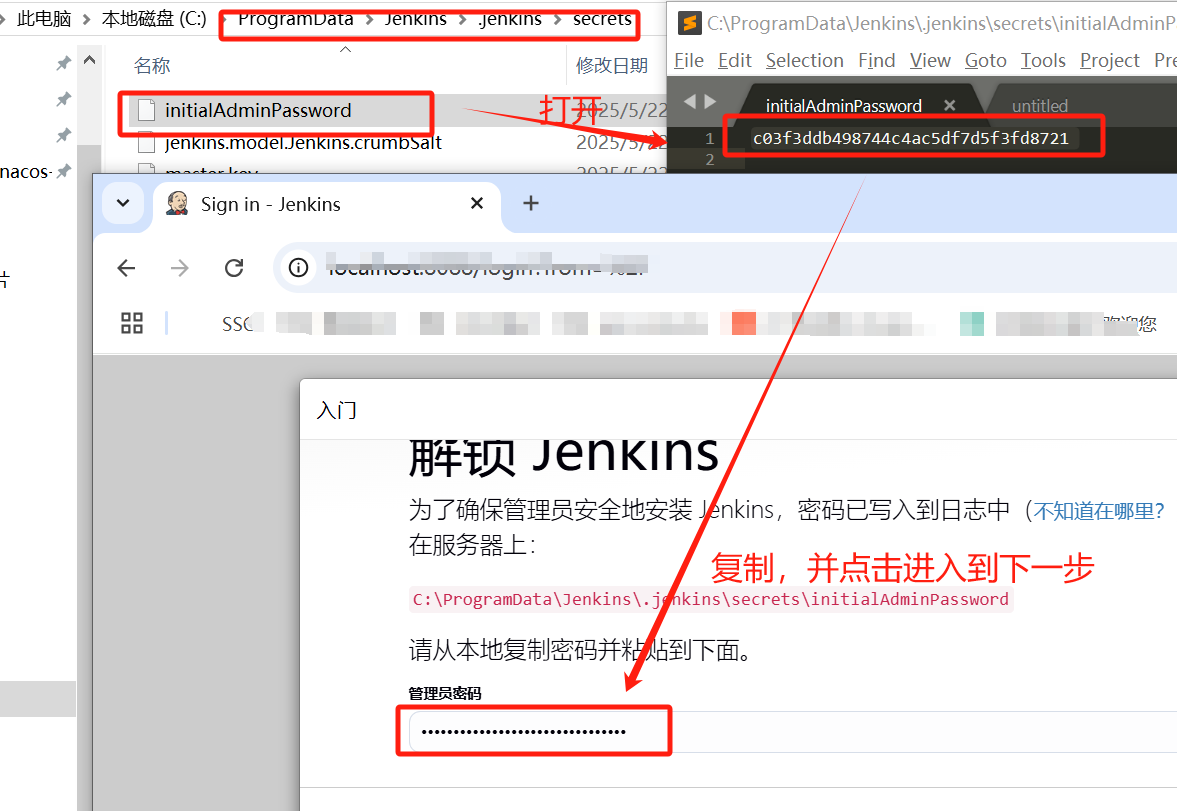Click the password text on line 1
This screenshot has height=811, width=1177.
pos(911,138)
